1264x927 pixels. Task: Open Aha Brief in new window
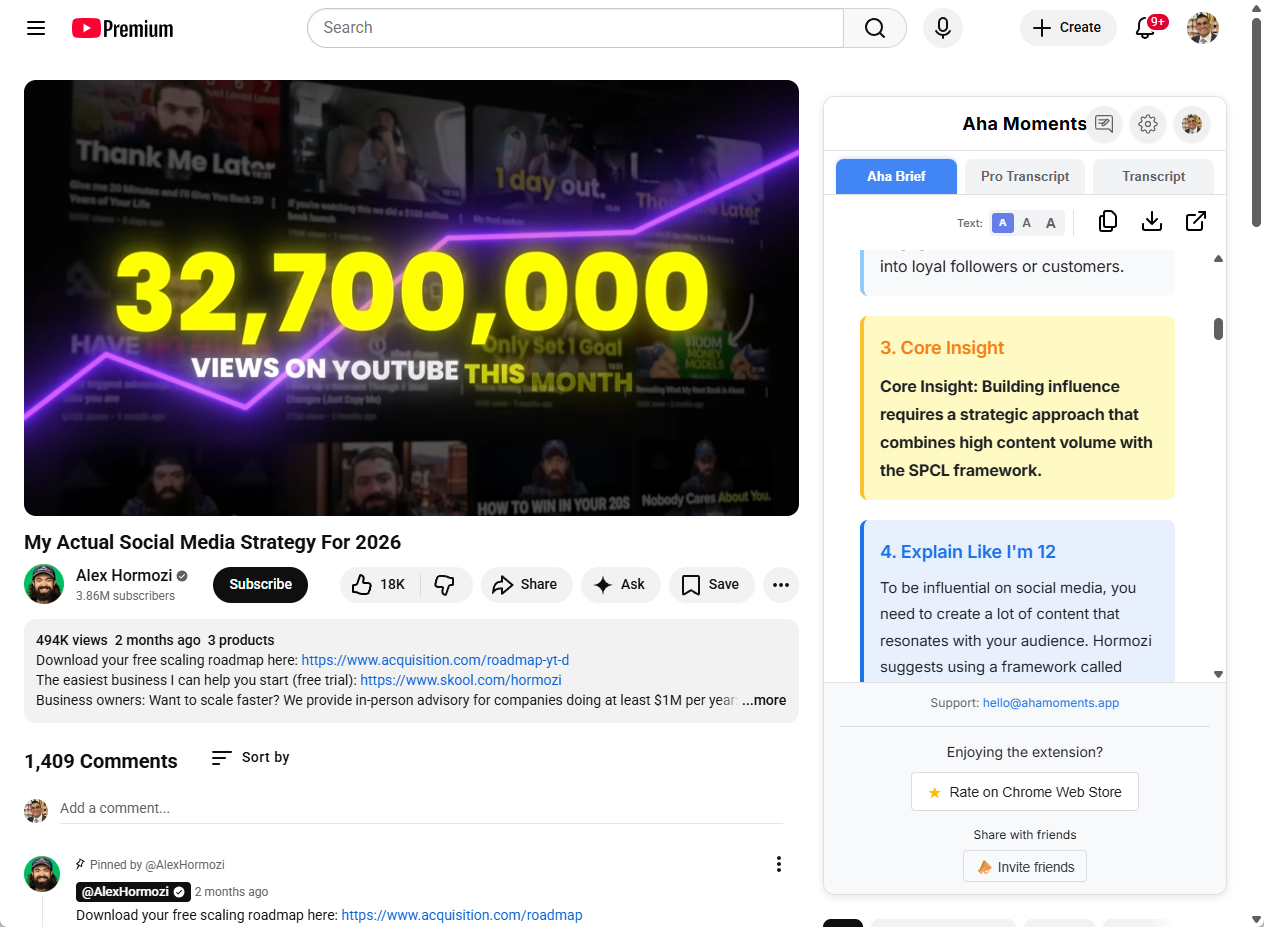tap(1196, 222)
